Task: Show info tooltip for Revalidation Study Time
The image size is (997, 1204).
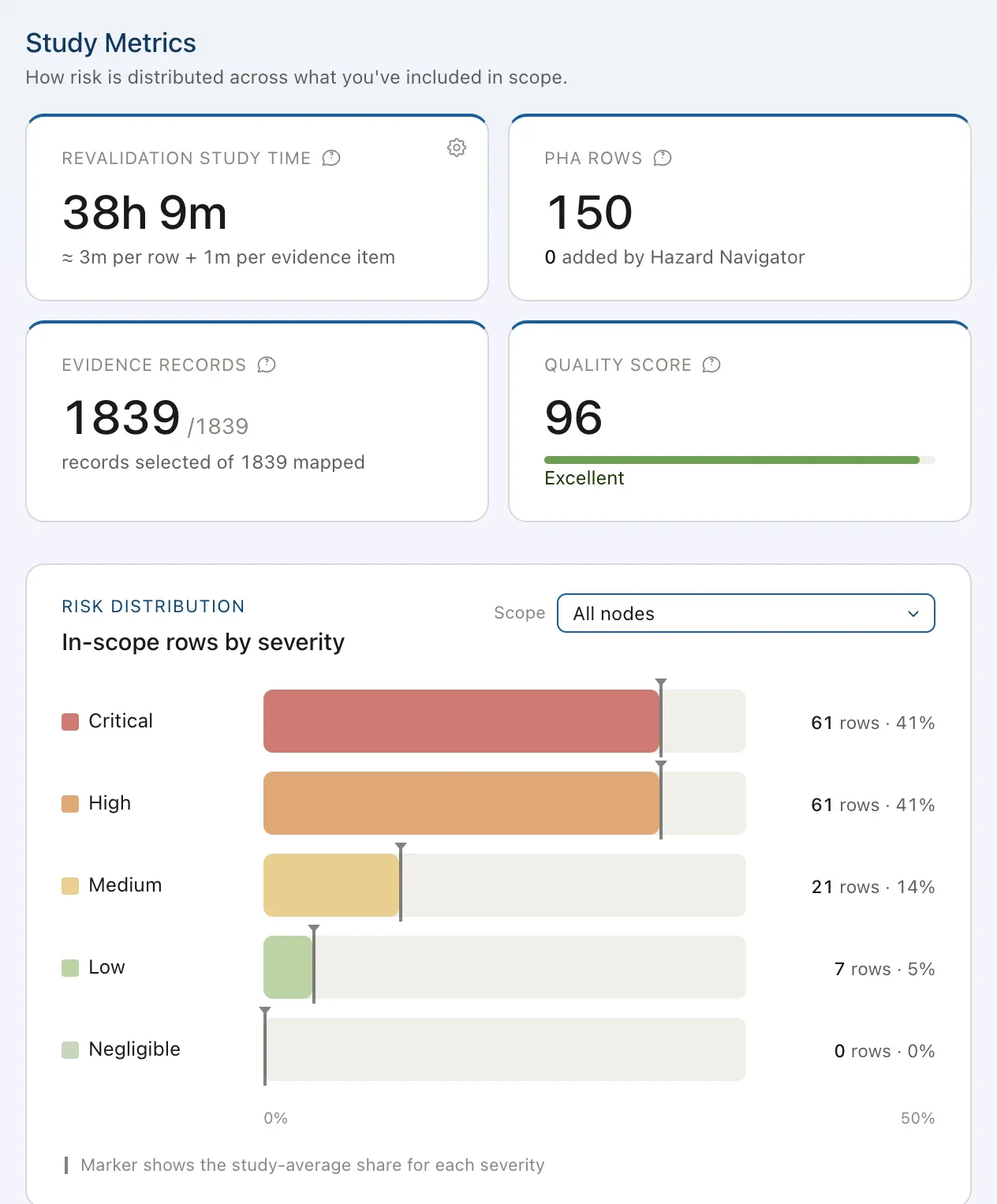Action: 331,158
